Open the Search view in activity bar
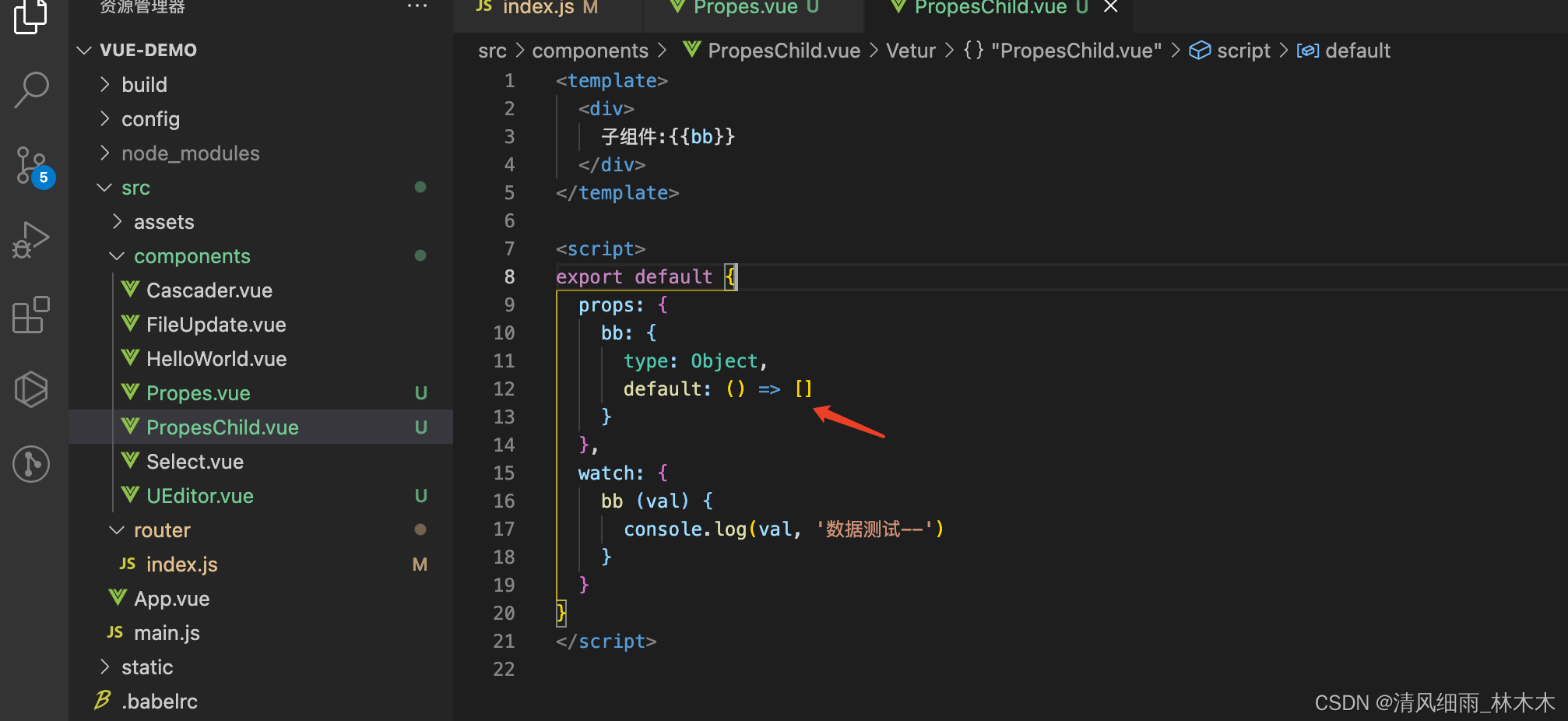 (x=31, y=90)
